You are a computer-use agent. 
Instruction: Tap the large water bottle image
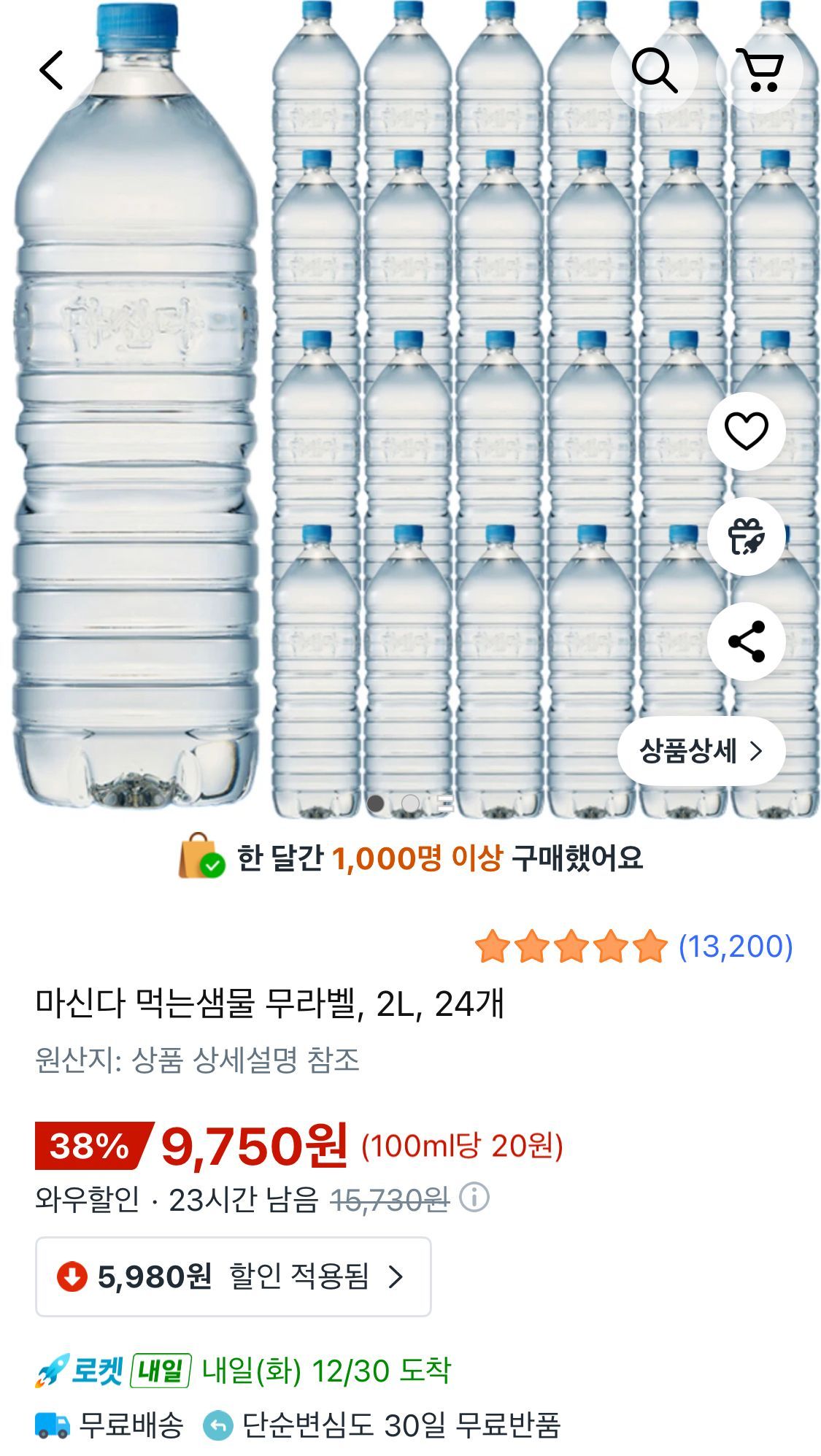point(136,409)
